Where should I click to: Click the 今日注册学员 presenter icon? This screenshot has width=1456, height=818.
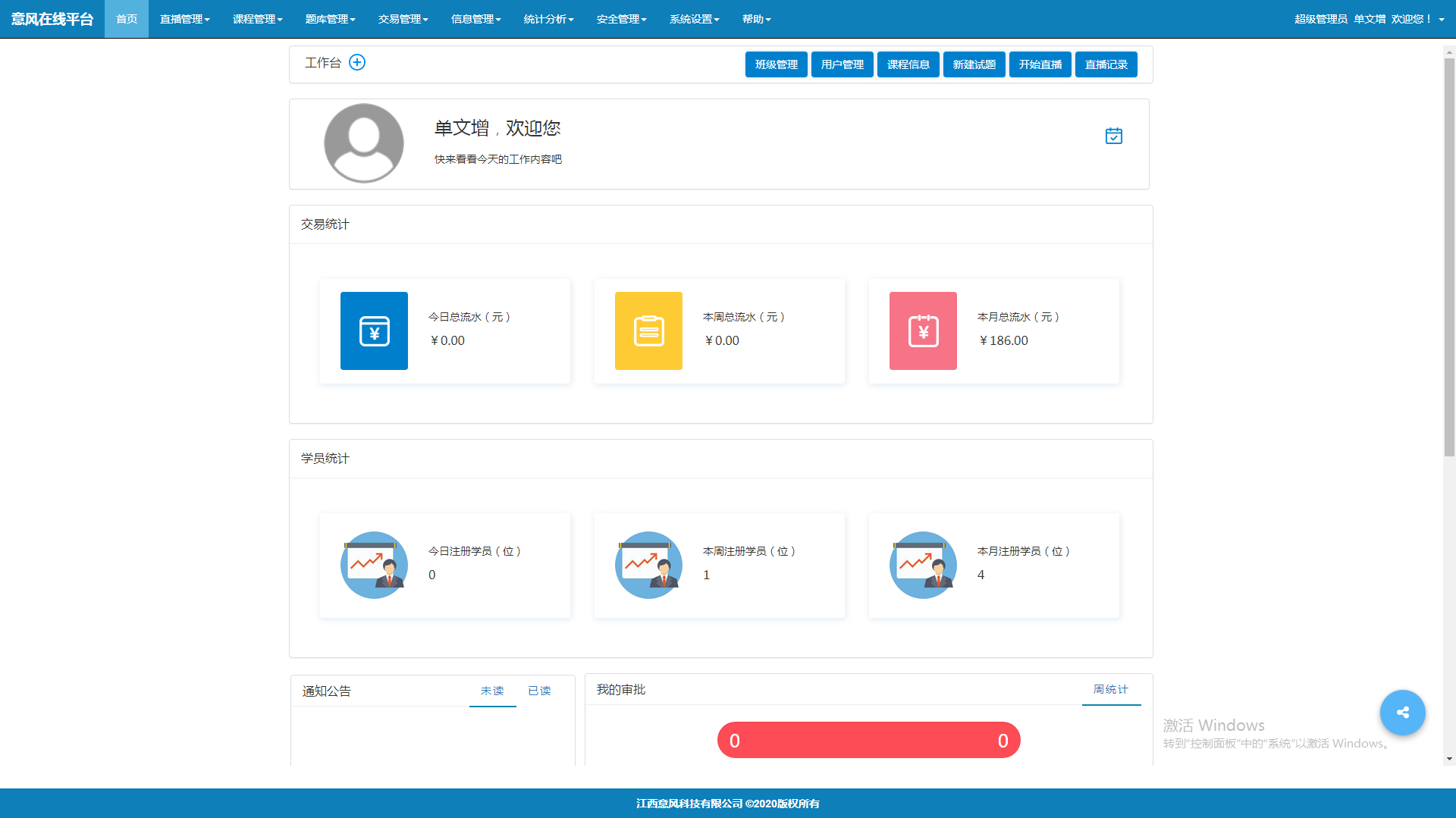pyautogui.click(x=374, y=566)
